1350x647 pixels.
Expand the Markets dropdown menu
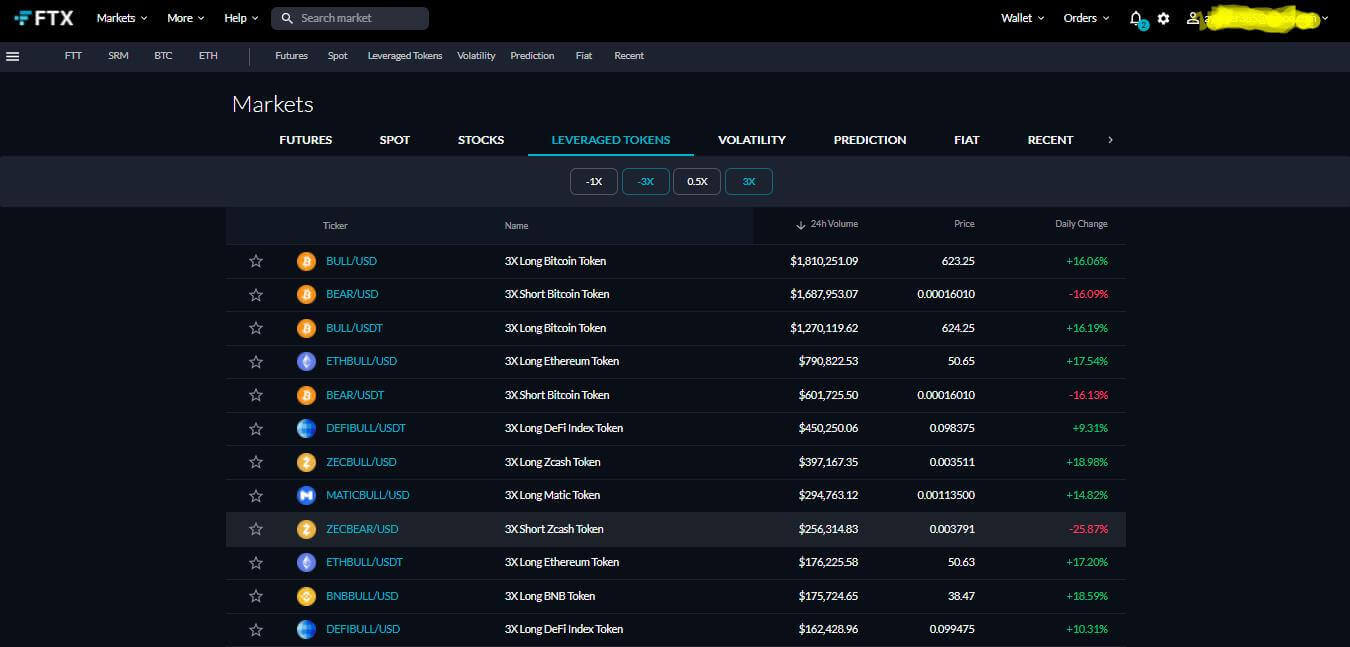(121, 18)
